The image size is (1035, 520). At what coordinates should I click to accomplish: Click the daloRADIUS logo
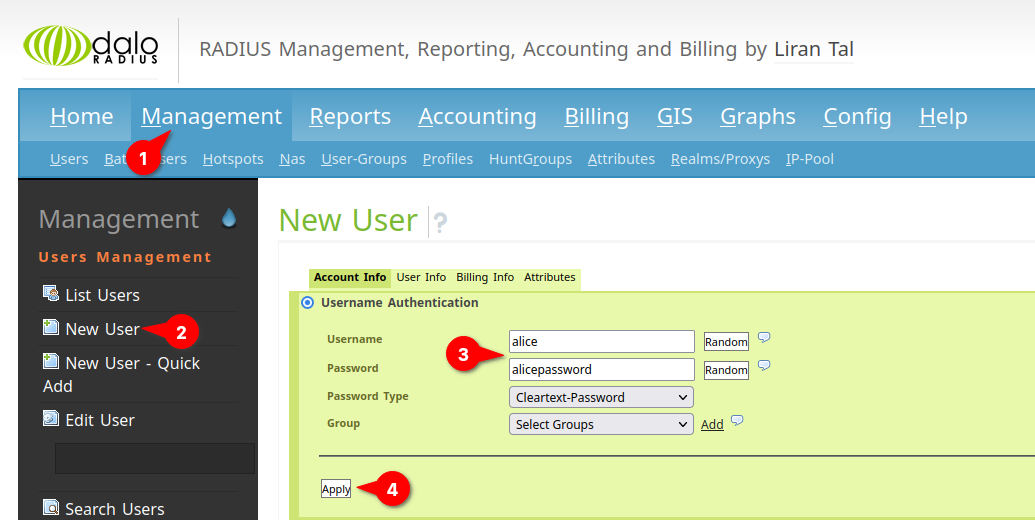point(91,47)
